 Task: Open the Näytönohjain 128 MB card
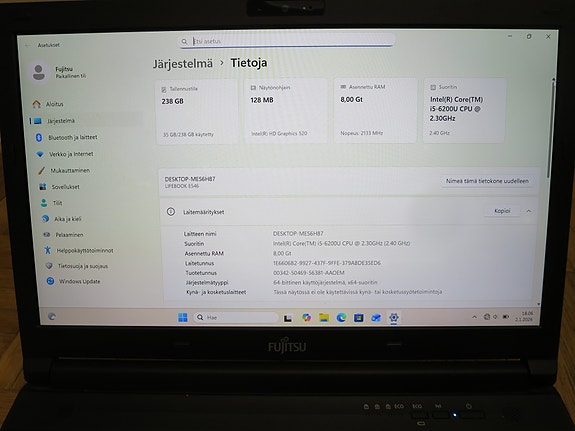pos(286,110)
